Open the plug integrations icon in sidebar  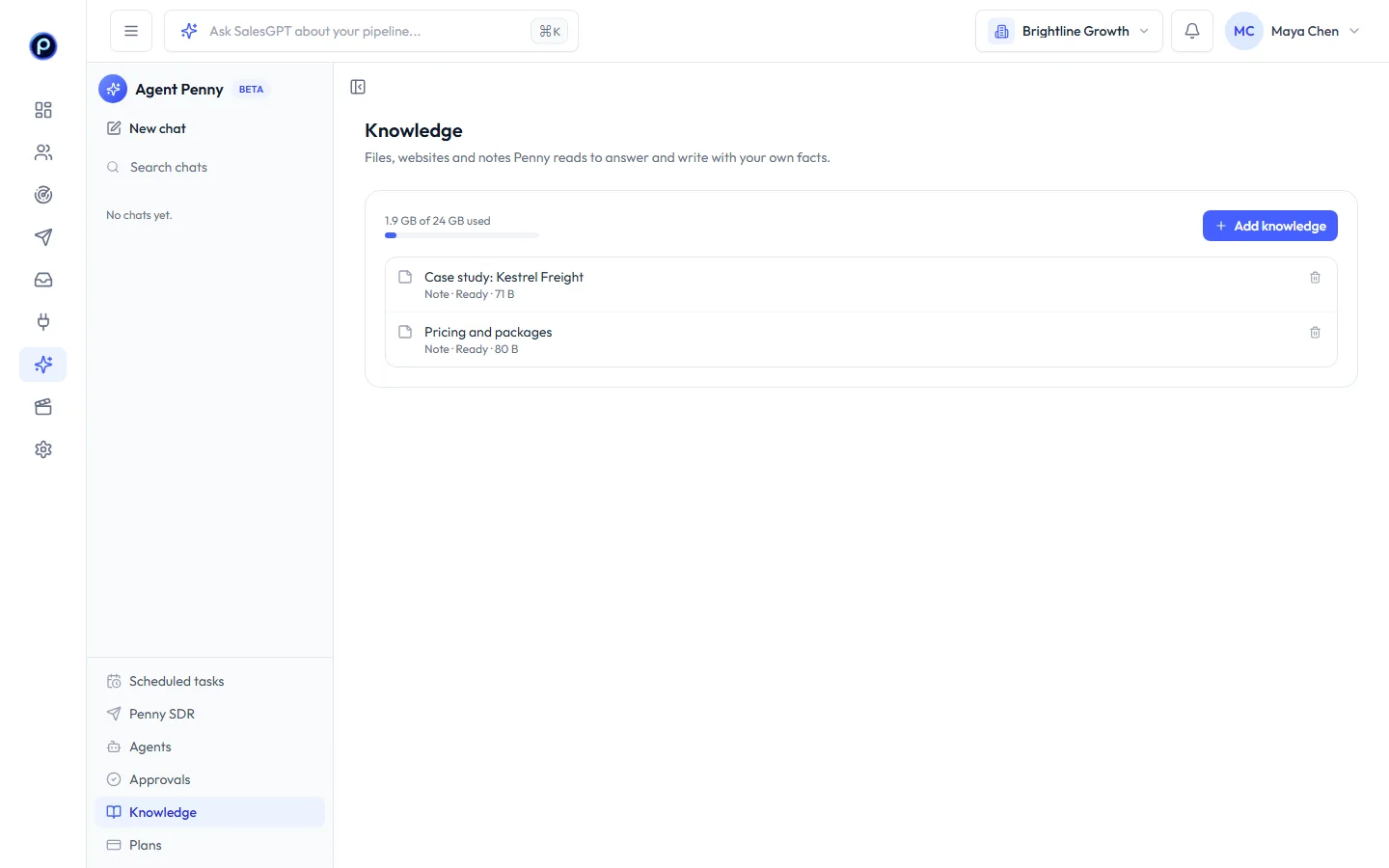43,322
